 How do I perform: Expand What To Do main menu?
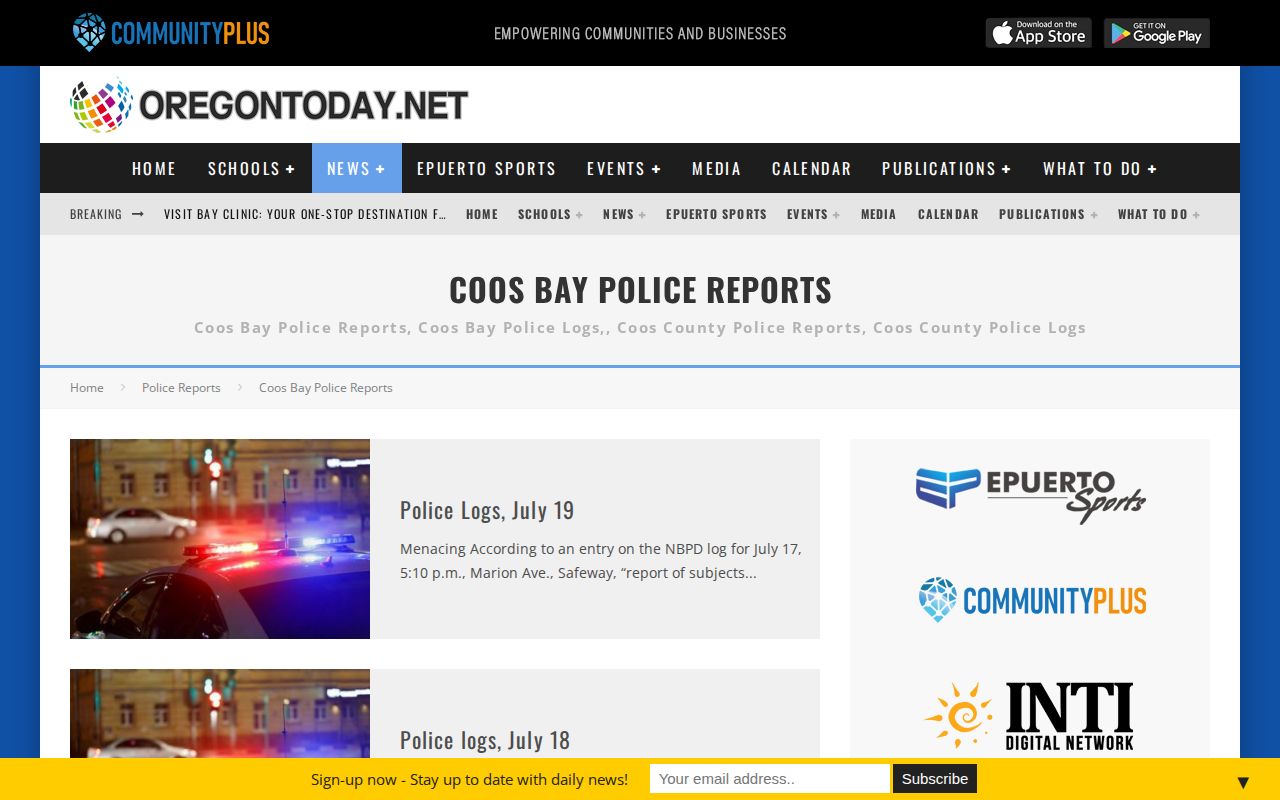pos(1100,168)
